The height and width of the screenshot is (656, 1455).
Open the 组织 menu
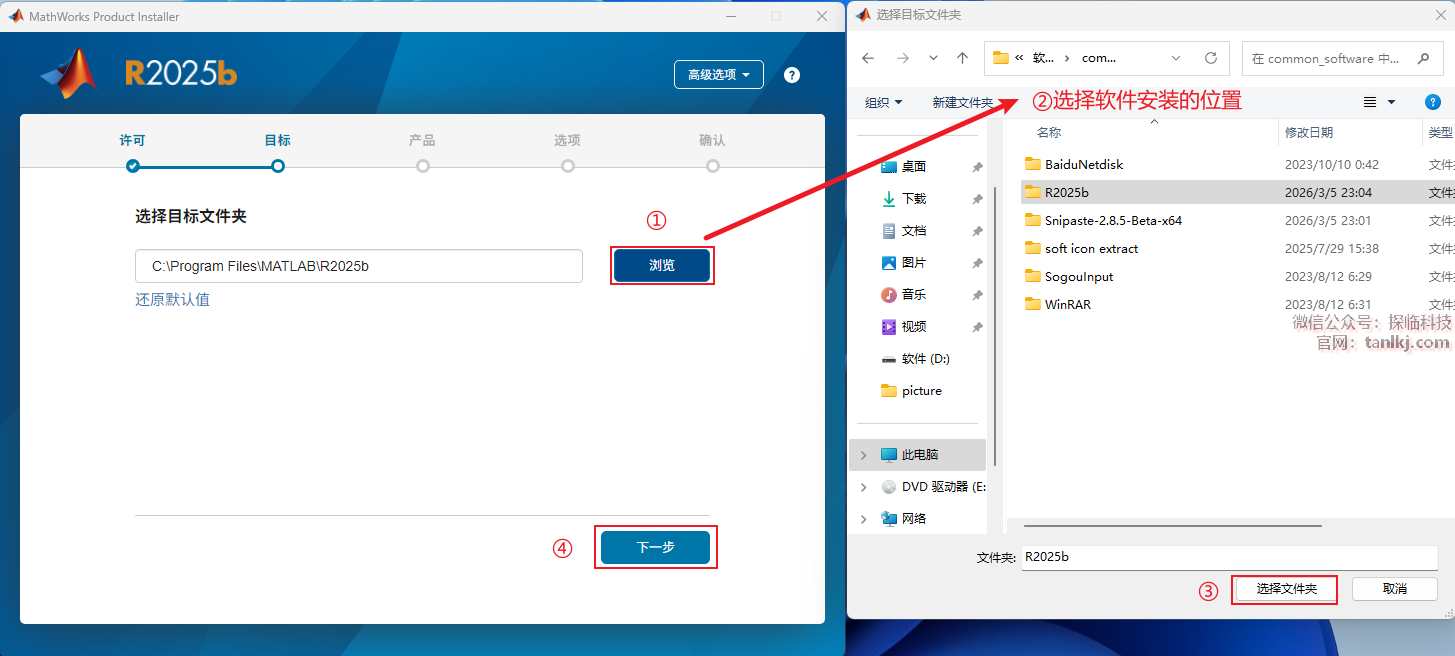883,102
